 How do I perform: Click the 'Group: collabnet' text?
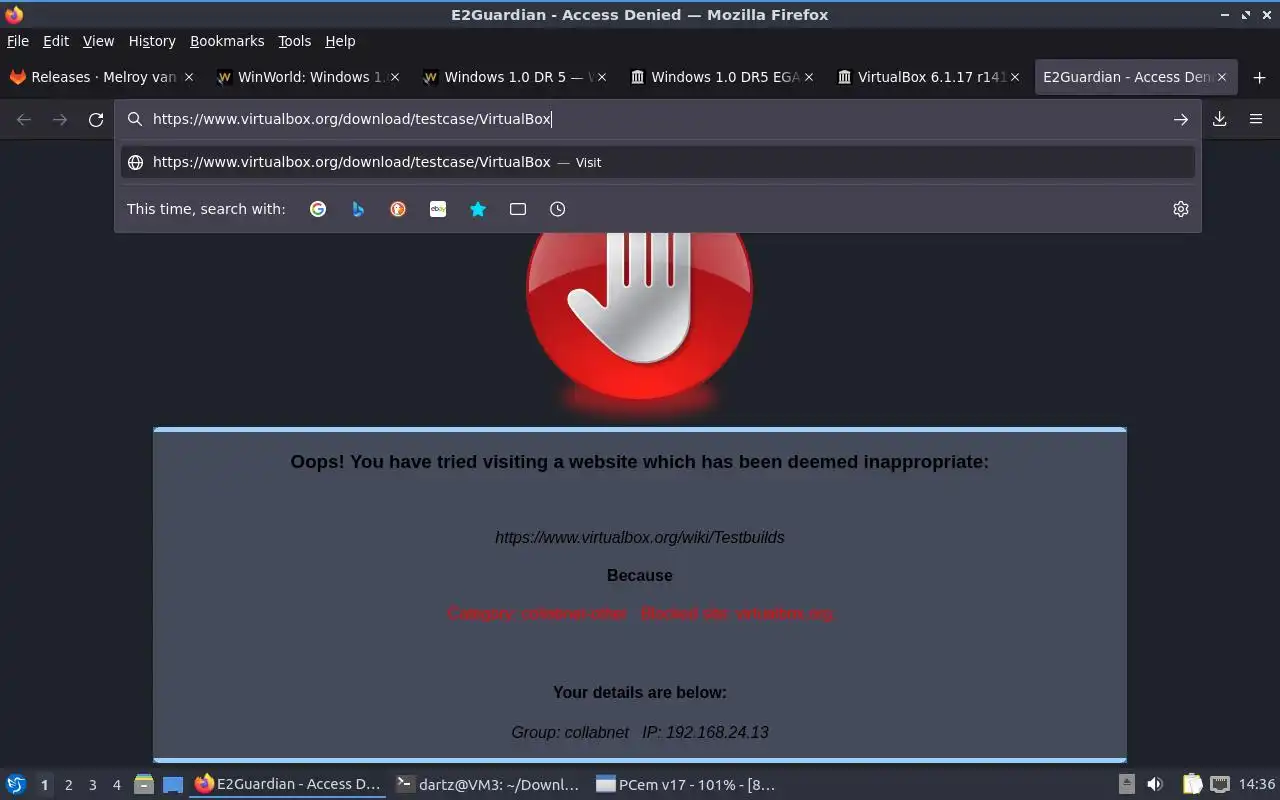point(570,732)
